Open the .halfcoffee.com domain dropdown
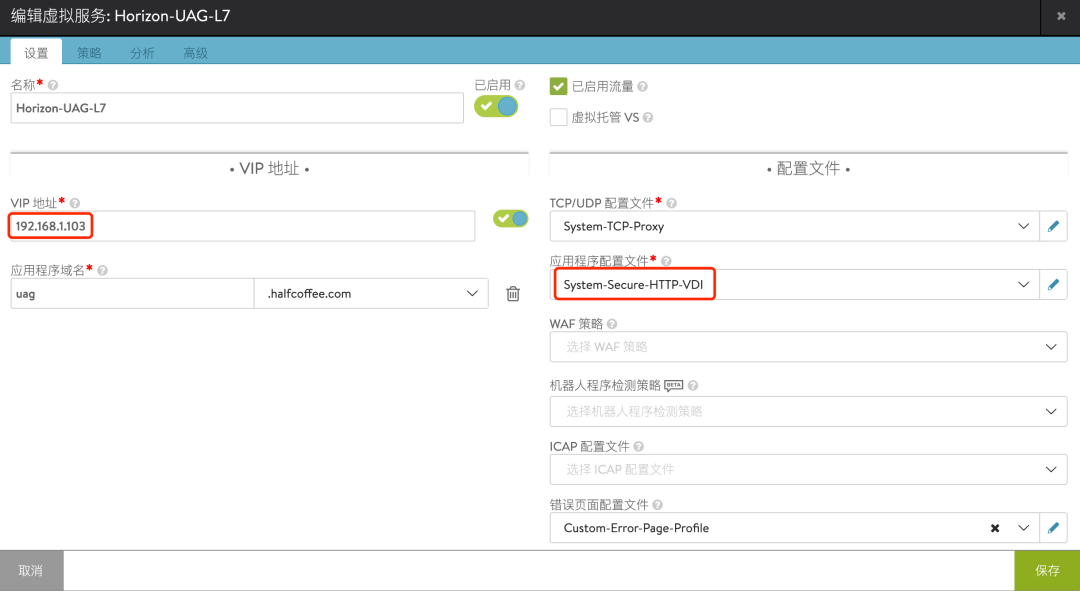The width and height of the screenshot is (1080, 591). pyautogui.click(x=371, y=293)
